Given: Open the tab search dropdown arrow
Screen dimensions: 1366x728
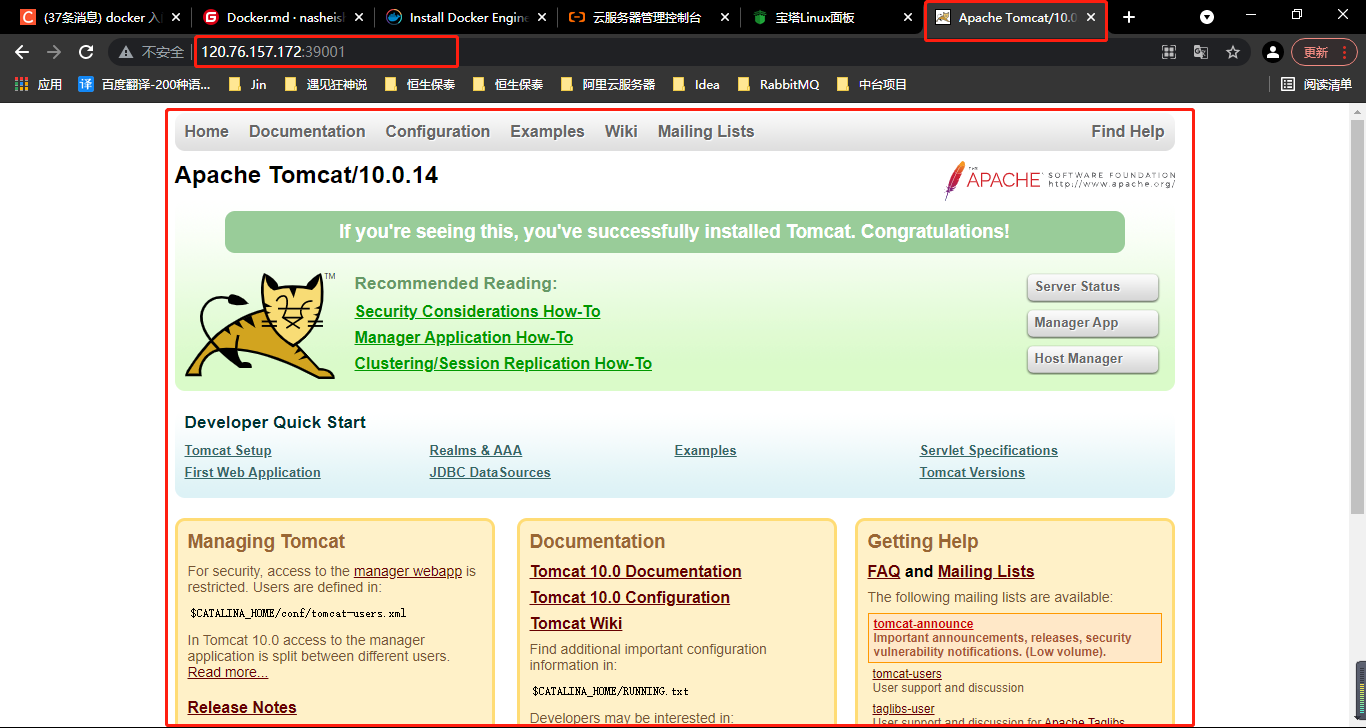Looking at the screenshot, I should (x=1207, y=17).
